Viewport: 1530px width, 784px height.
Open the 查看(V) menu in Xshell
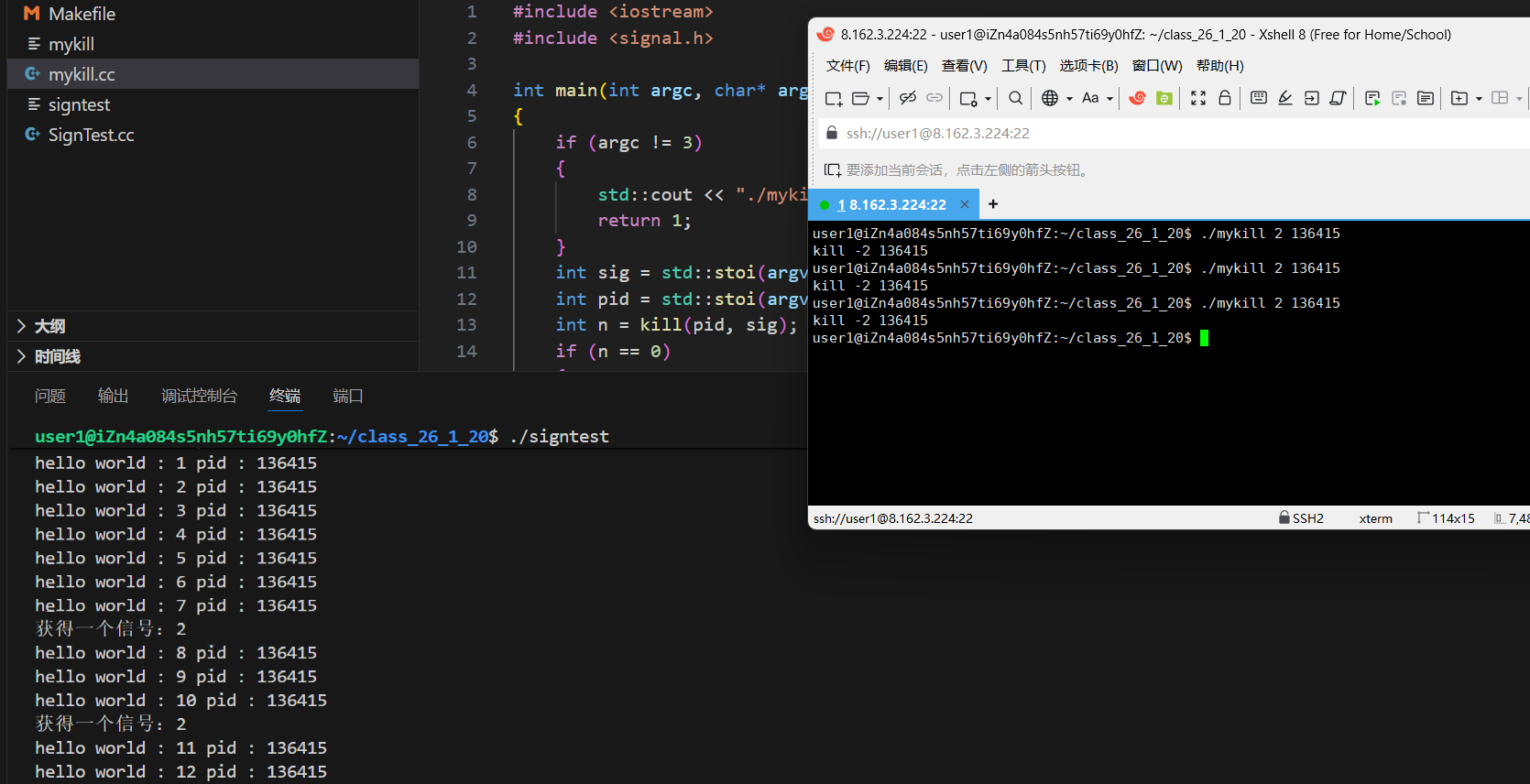964,66
